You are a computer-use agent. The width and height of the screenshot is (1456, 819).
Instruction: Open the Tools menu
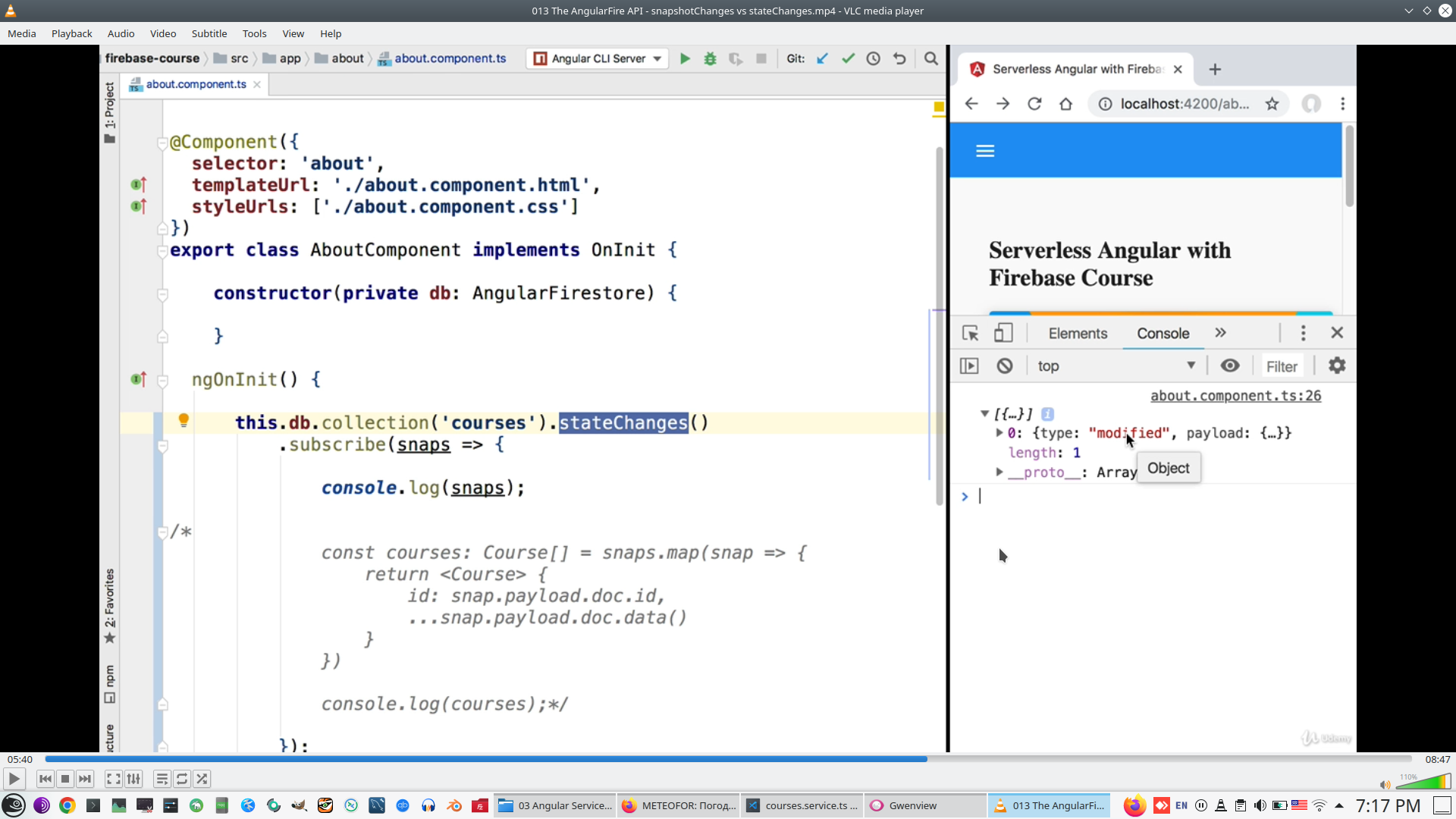pos(254,33)
